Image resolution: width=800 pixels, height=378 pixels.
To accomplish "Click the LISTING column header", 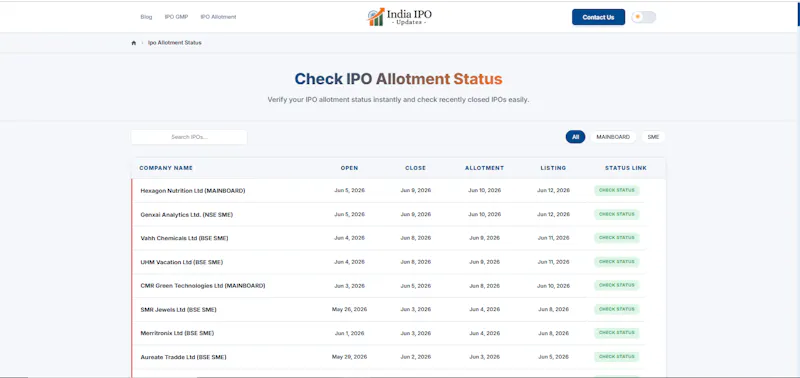I will tap(553, 168).
